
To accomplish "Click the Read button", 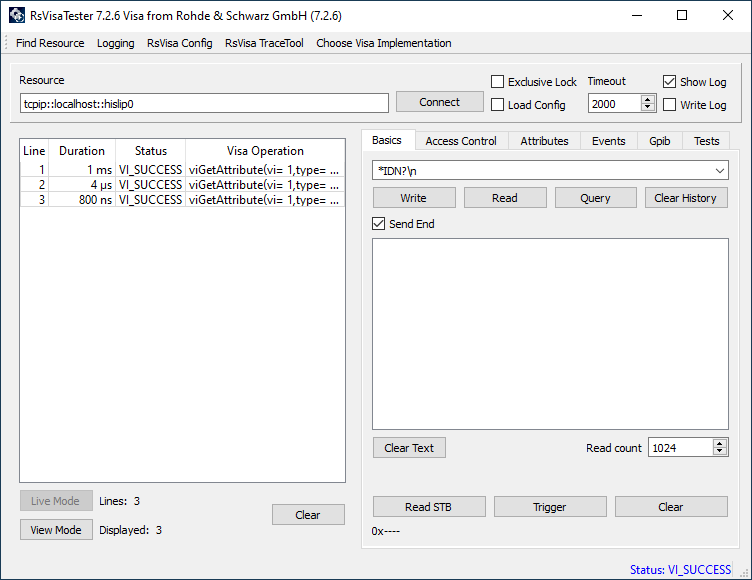I will tap(505, 198).
